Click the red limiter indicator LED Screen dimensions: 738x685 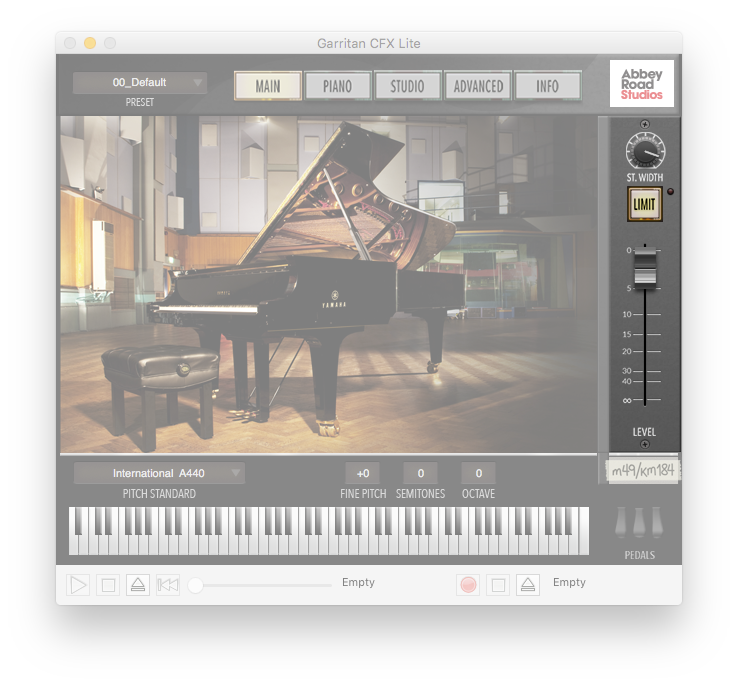[671, 192]
